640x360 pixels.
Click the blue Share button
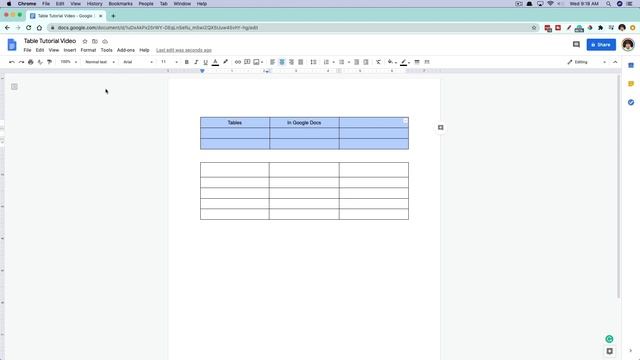click(601, 44)
